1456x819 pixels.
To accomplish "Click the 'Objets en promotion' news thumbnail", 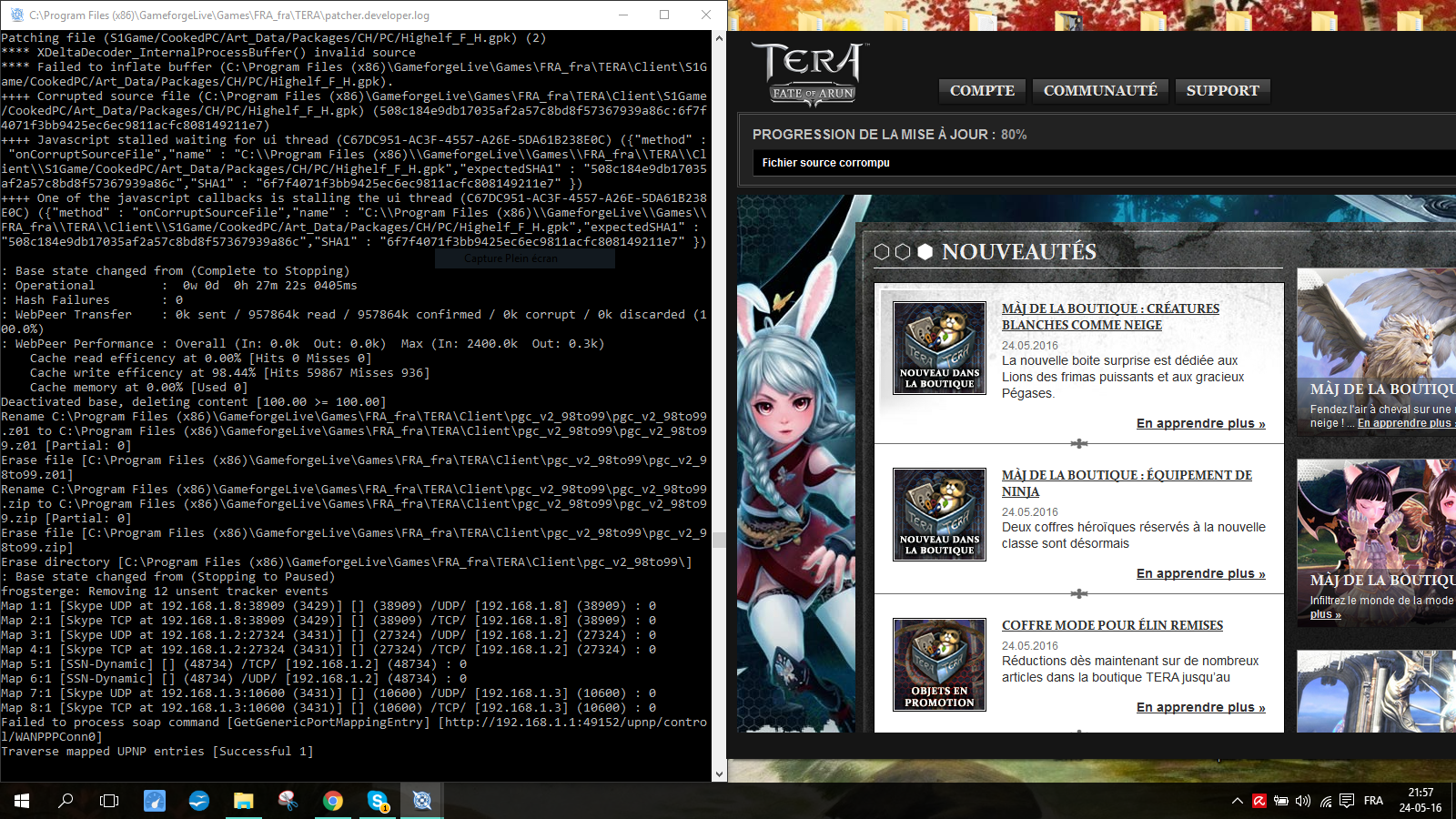I will tap(939, 664).
